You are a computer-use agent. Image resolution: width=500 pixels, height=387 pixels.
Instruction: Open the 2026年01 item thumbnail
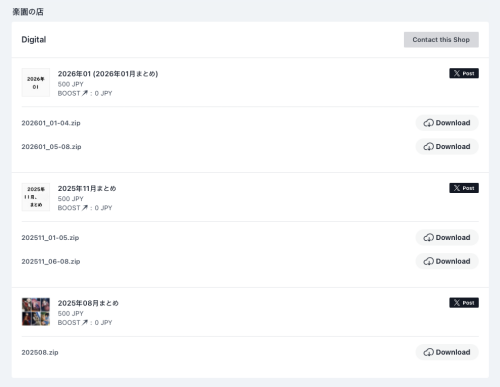[x=36, y=83]
